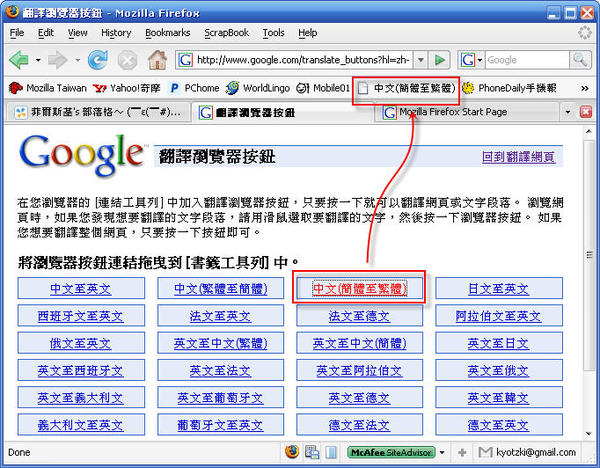Open the Mozilla Taiwan bookmark
This screenshot has width=600, height=468.
pyautogui.click(x=47, y=88)
